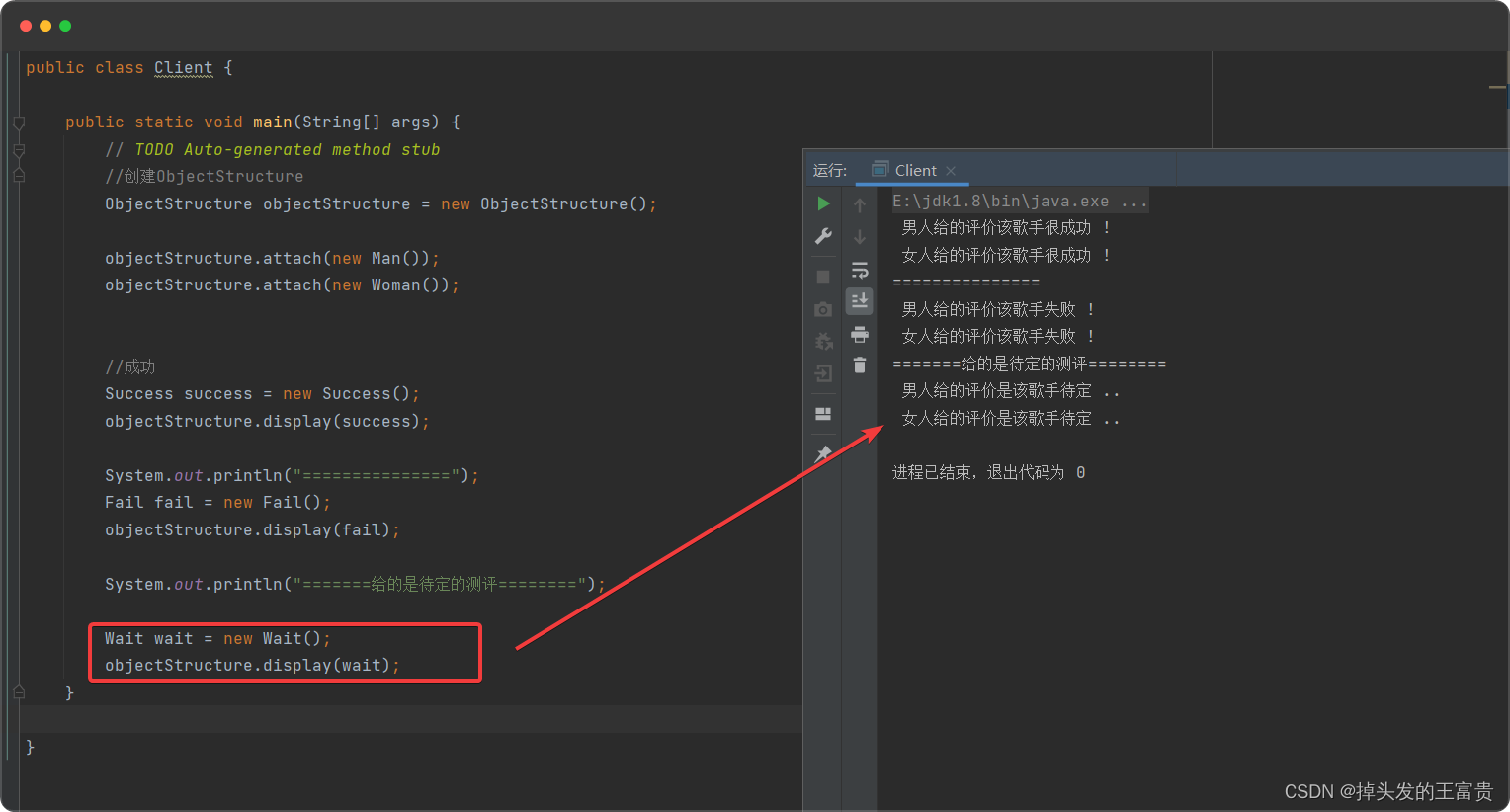Click console line 女人给的评价是该歌手待定
The width and height of the screenshot is (1510, 812).
click(x=1011, y=419)
